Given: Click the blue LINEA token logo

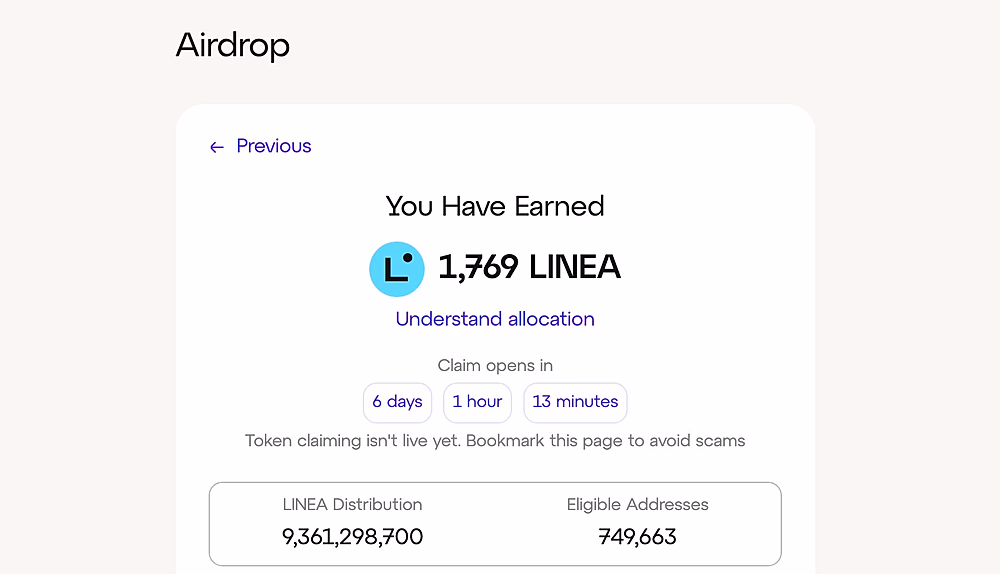Looking at the screenshot, I should click(x=397, y=269).
